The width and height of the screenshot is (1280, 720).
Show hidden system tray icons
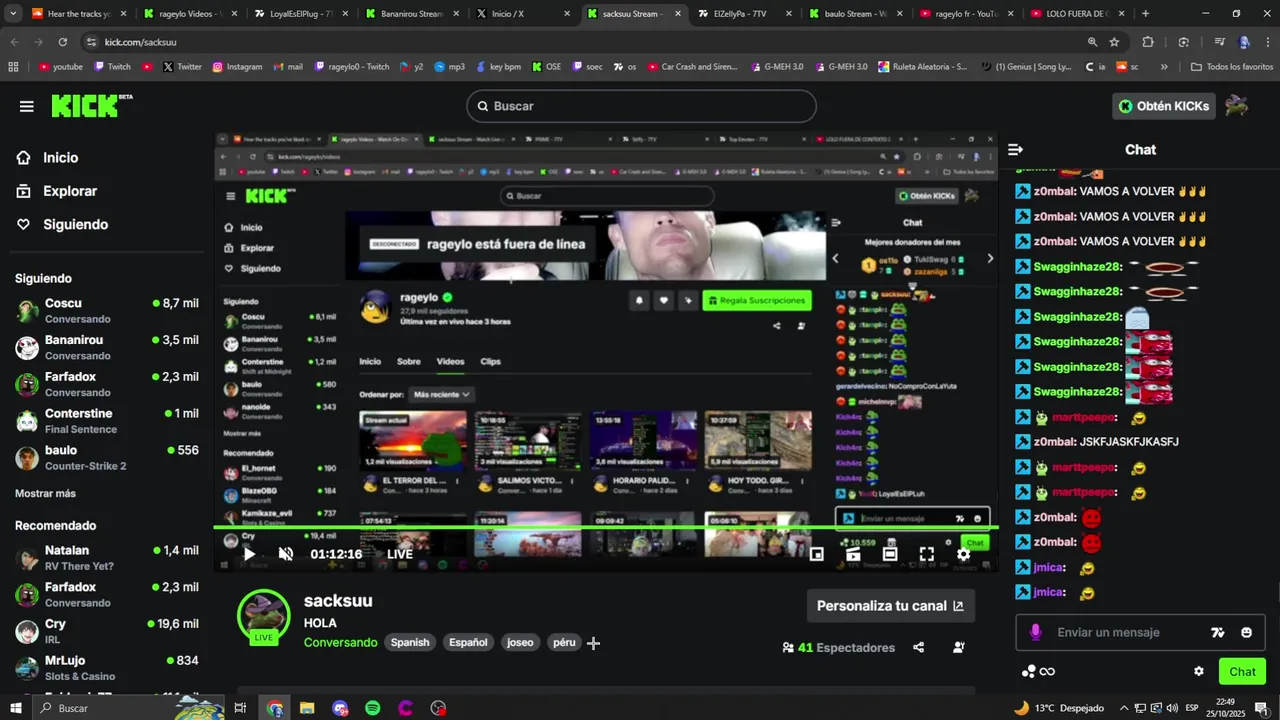1125,708
